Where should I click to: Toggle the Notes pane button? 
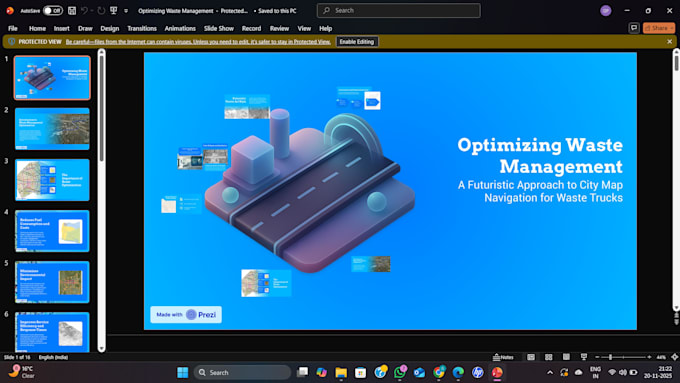click(x=503, y=357)
